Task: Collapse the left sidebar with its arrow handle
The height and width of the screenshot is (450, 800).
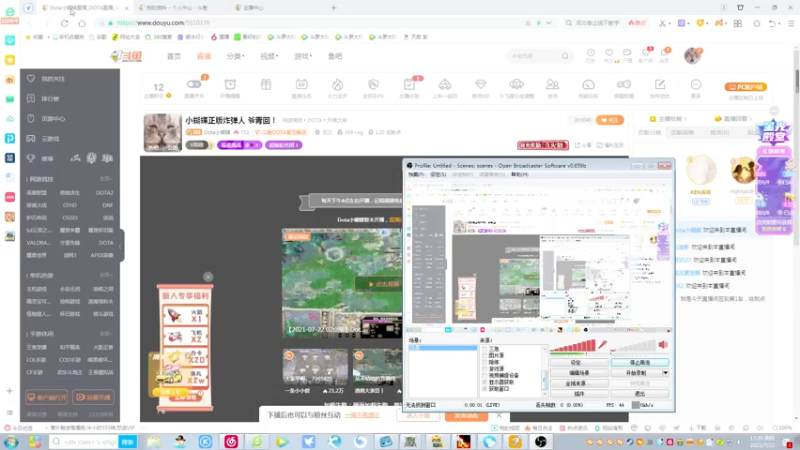Action: pyautogui.click(x=120, y=246)
